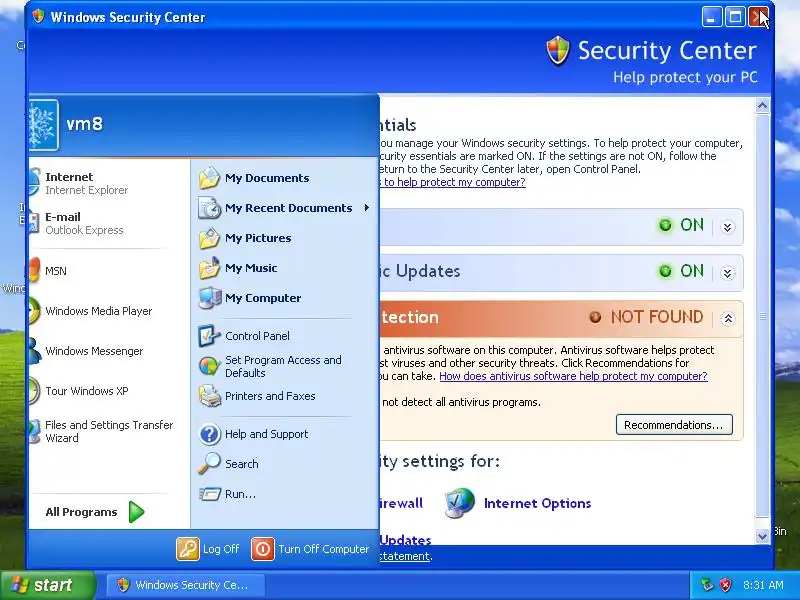Open All Programs menu
The image size is (800, 600).
click(x=95, y=512)
